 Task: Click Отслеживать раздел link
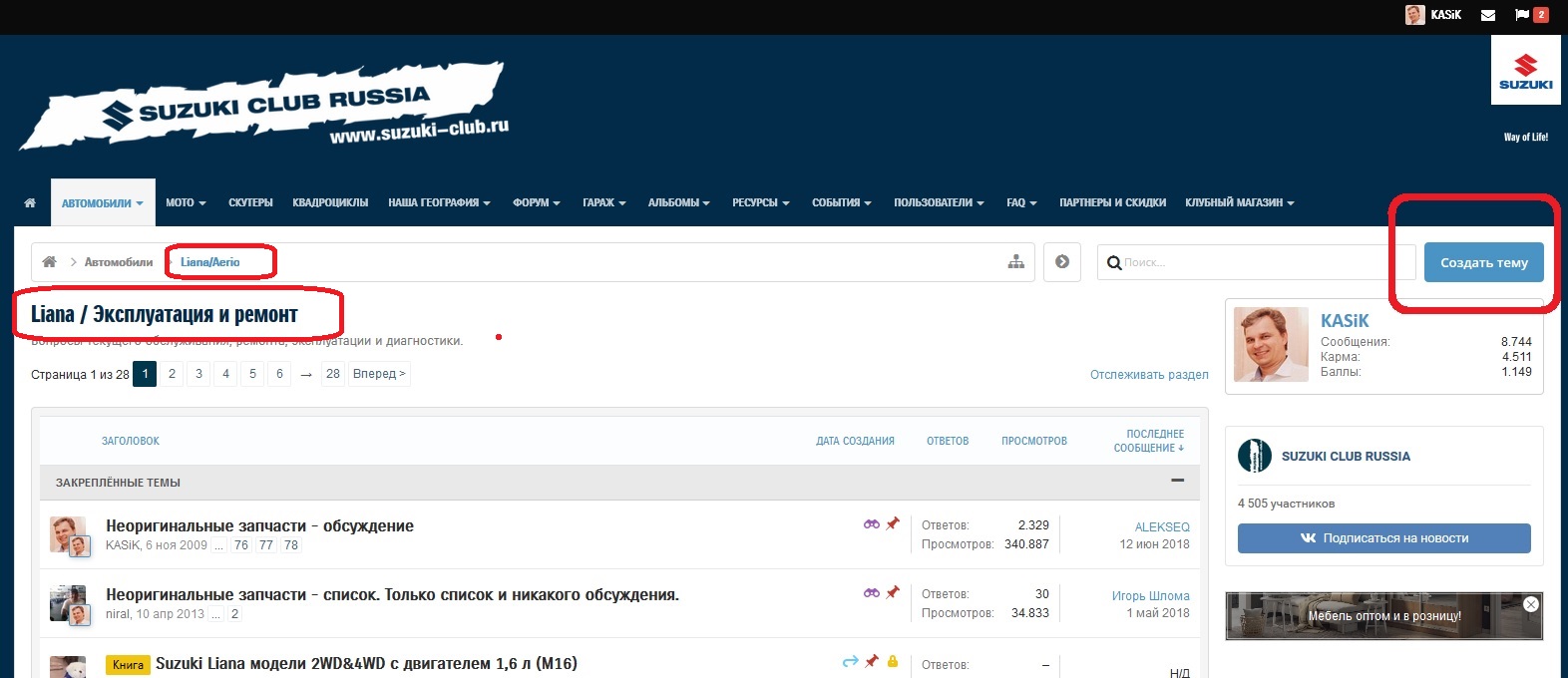[1149, 375]
